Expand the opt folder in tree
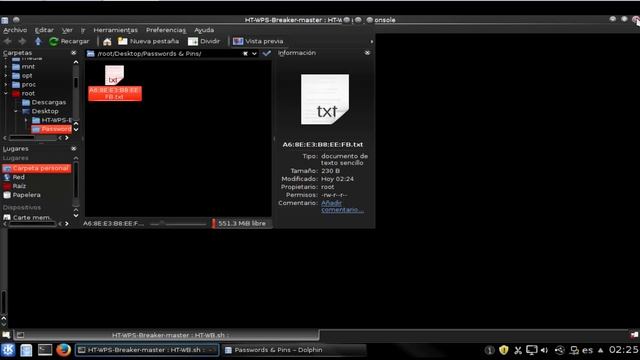 click(6, 76)
